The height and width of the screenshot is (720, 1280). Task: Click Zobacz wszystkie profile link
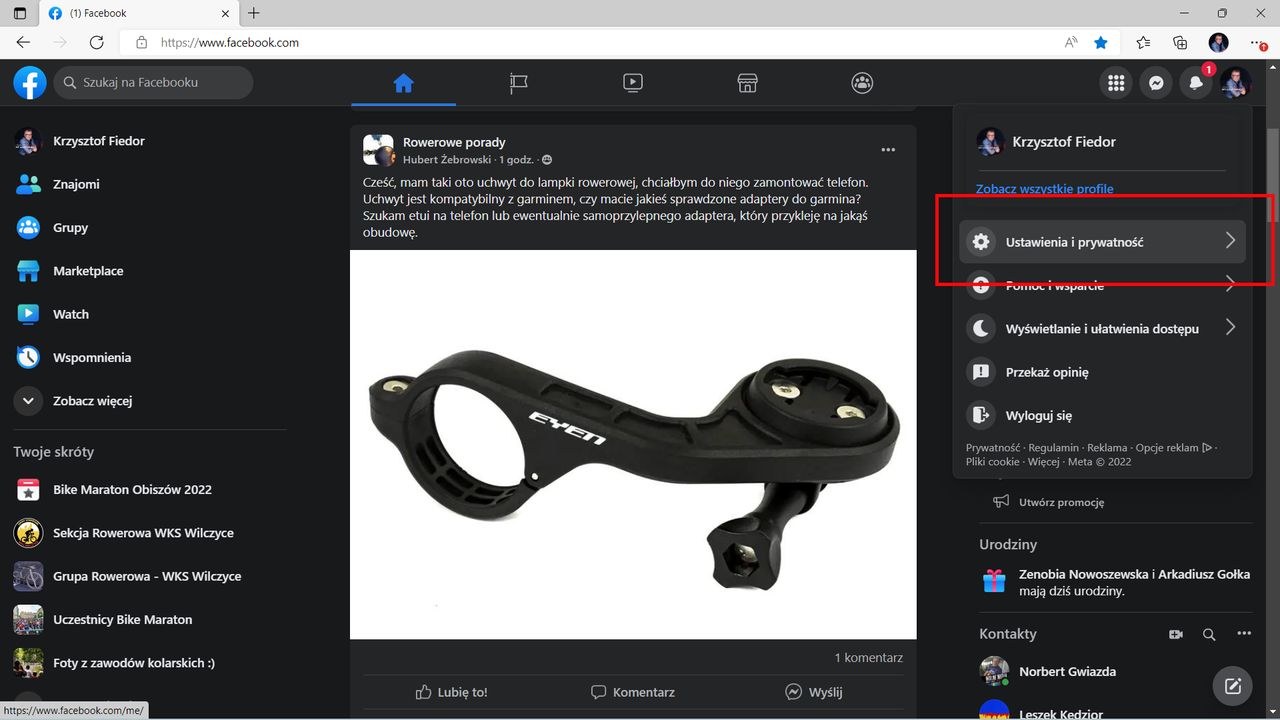coord(1045,189)
